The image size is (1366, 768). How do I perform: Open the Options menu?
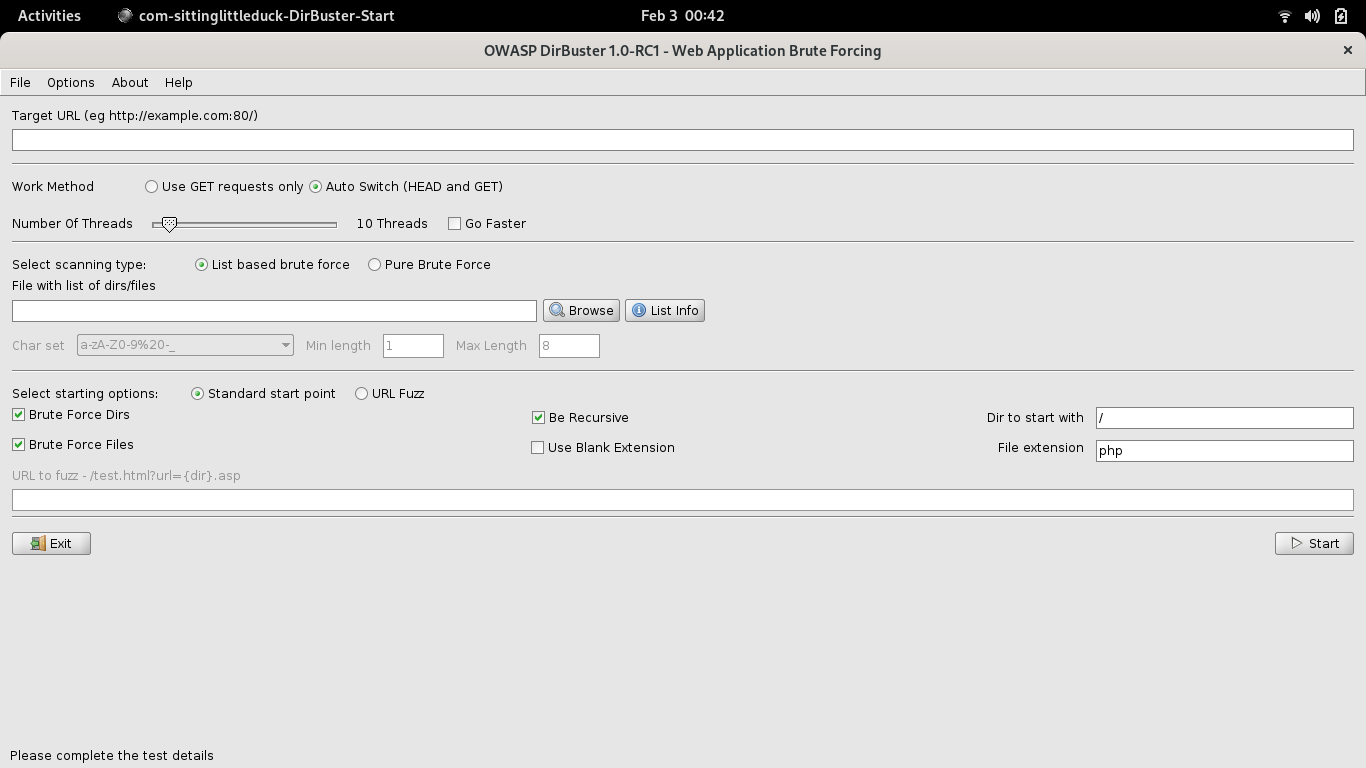[71, 82]
